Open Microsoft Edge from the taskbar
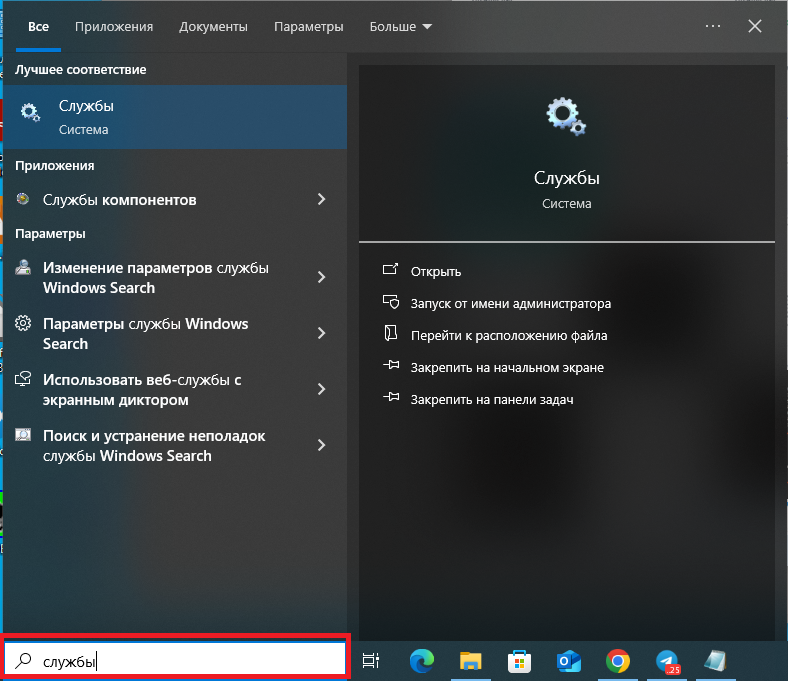Viewport: 788px width, 681px height. [x=422, y=660]
